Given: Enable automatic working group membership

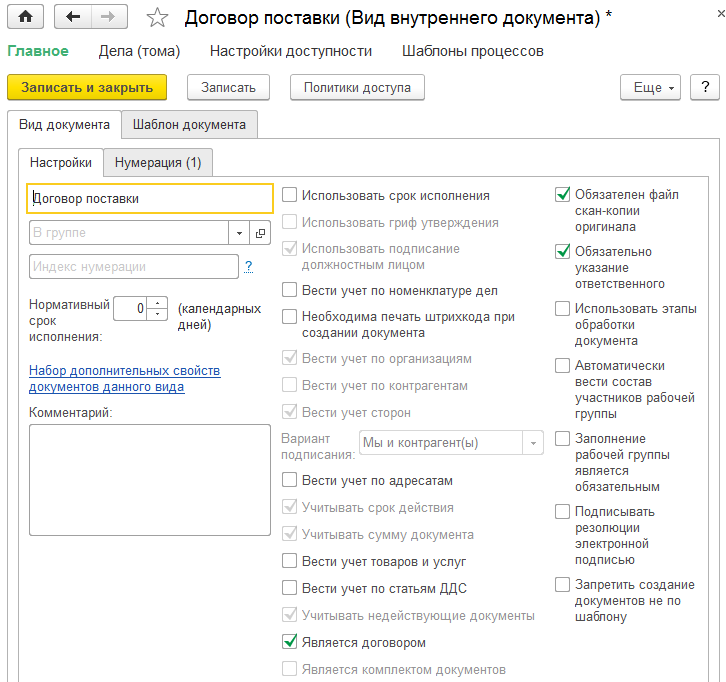Looking at the screenshot, I should (563, 365).
